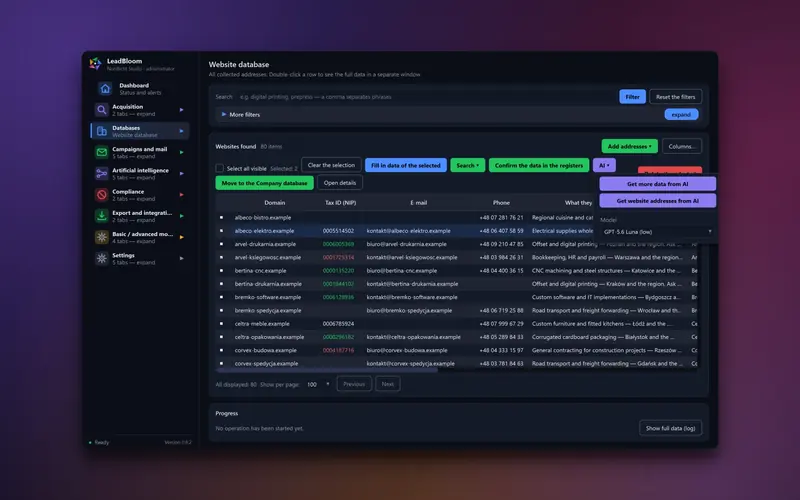This screenshot has width=800, height=500.
Task: Focus the Search phrases input field
Action: 426,96
